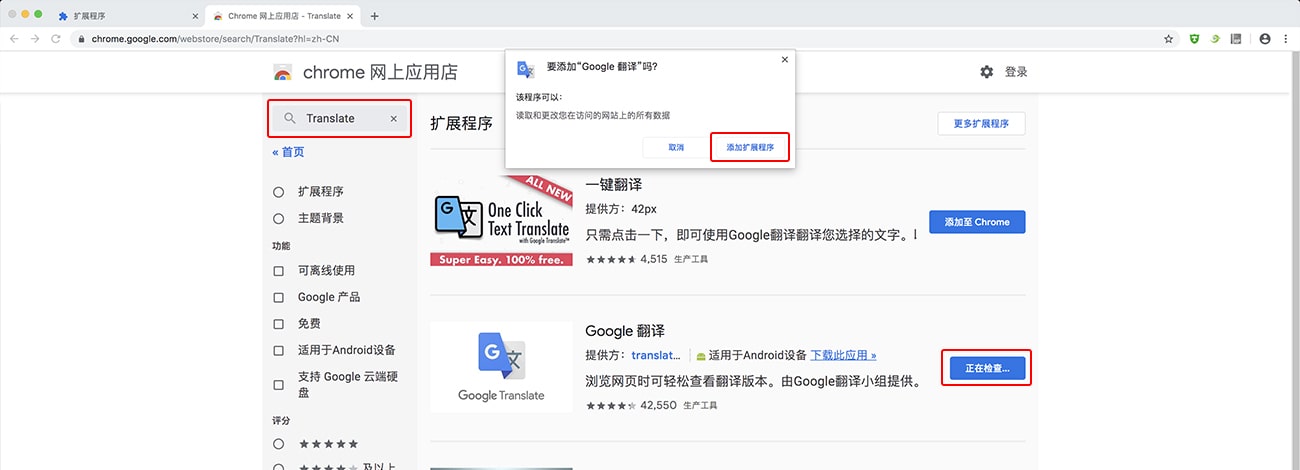
Task: Enable the 可离线使用 checkbox
Action: click(279, 271)
